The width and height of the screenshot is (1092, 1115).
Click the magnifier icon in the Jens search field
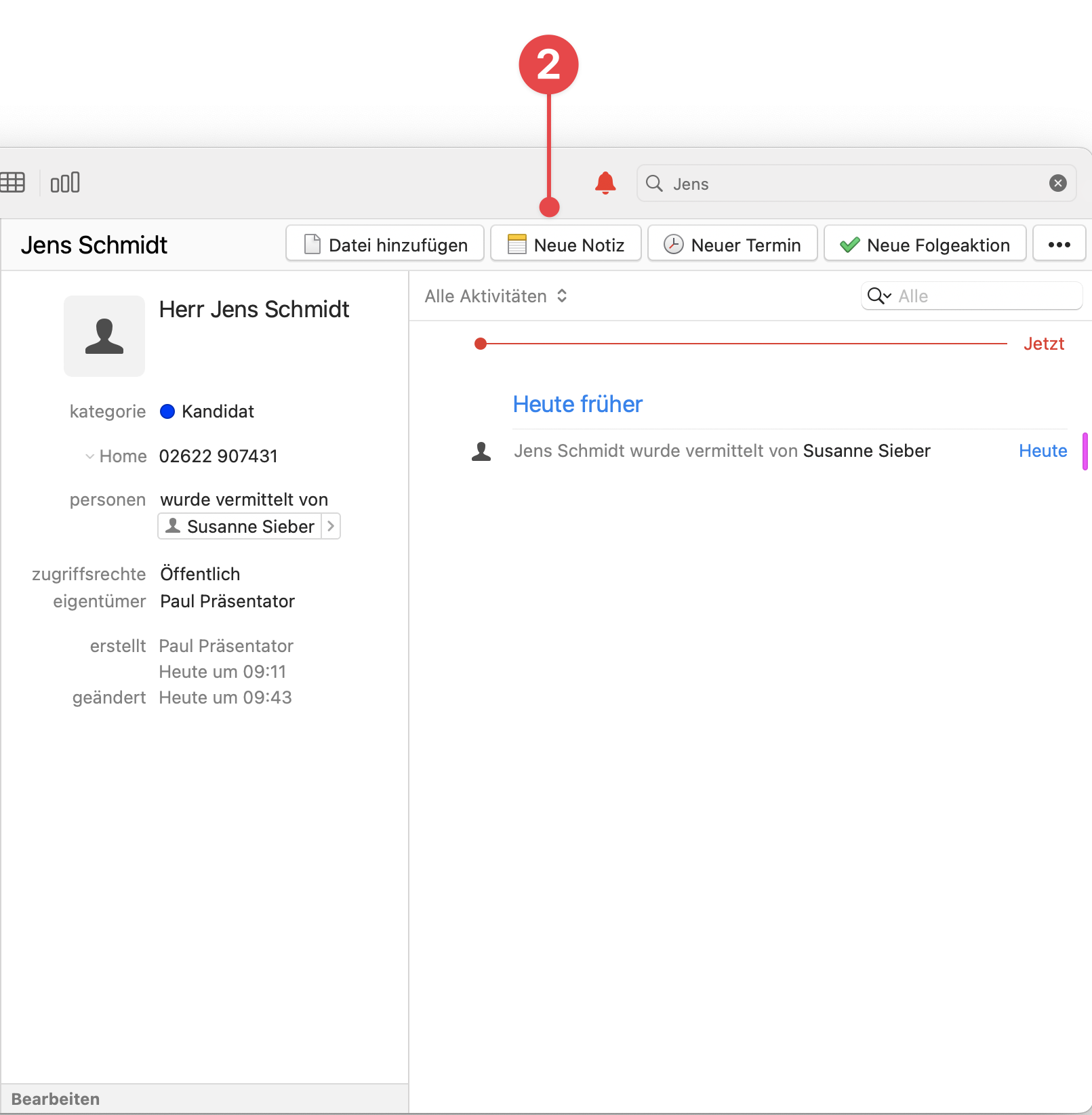pos(653,183)
